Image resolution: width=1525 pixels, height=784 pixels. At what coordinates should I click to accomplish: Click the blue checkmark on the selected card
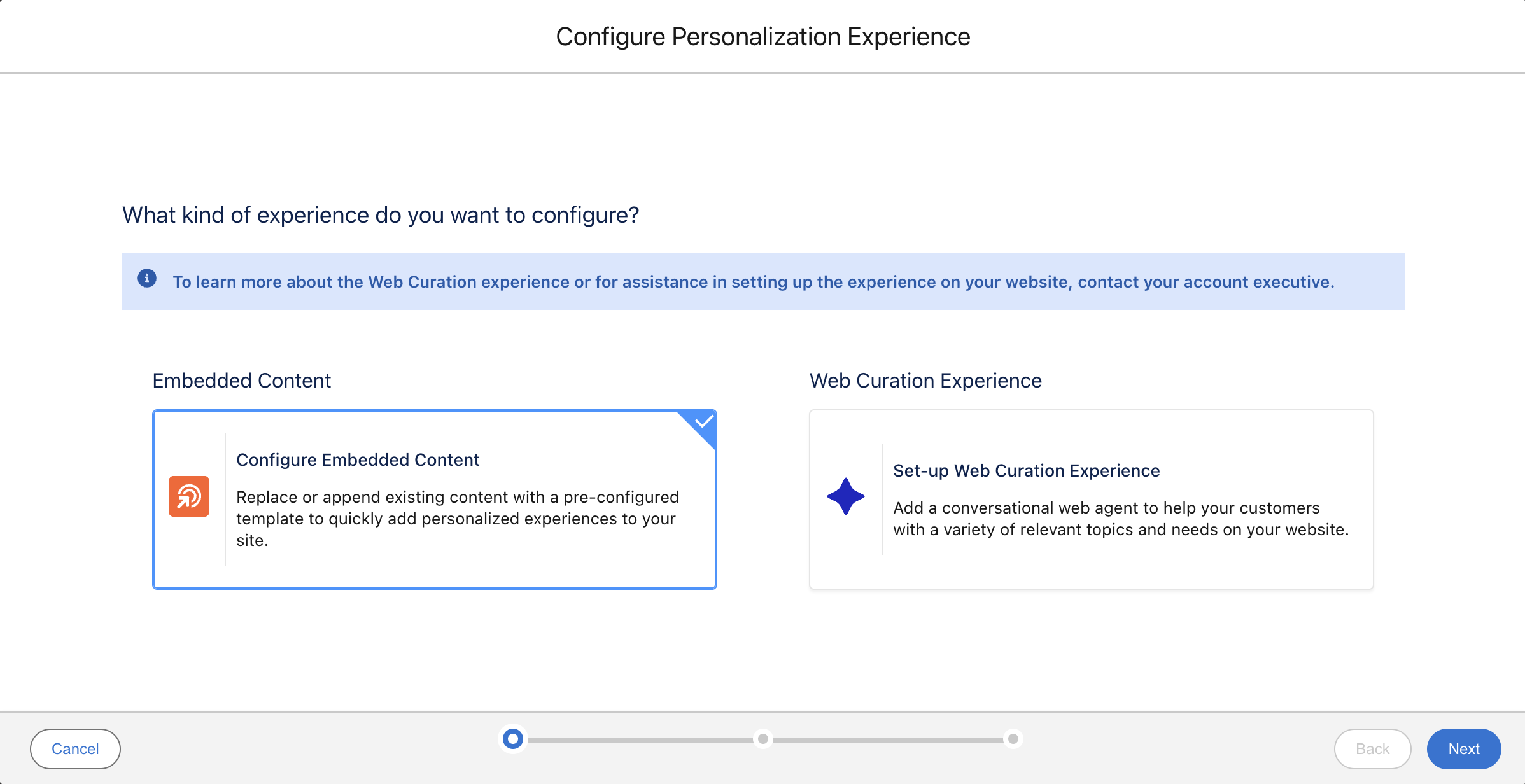(x=703, y=421)
